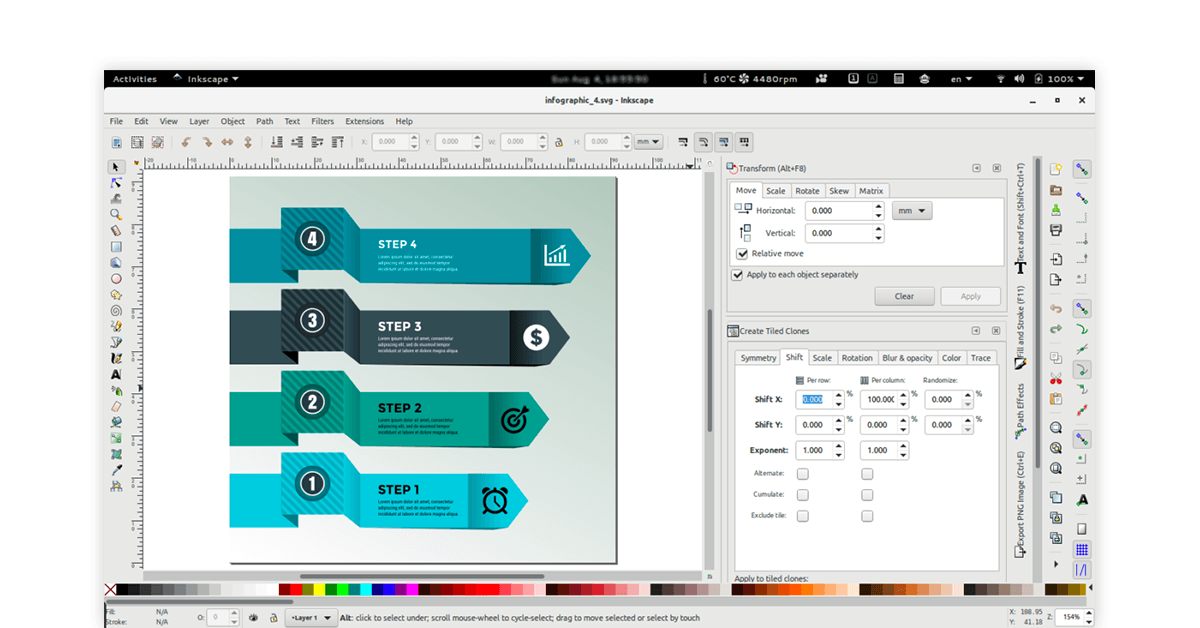This screenshot has height=628, width=1200.
Task: Click Flip vertically icon
Action: click(249, 142)
